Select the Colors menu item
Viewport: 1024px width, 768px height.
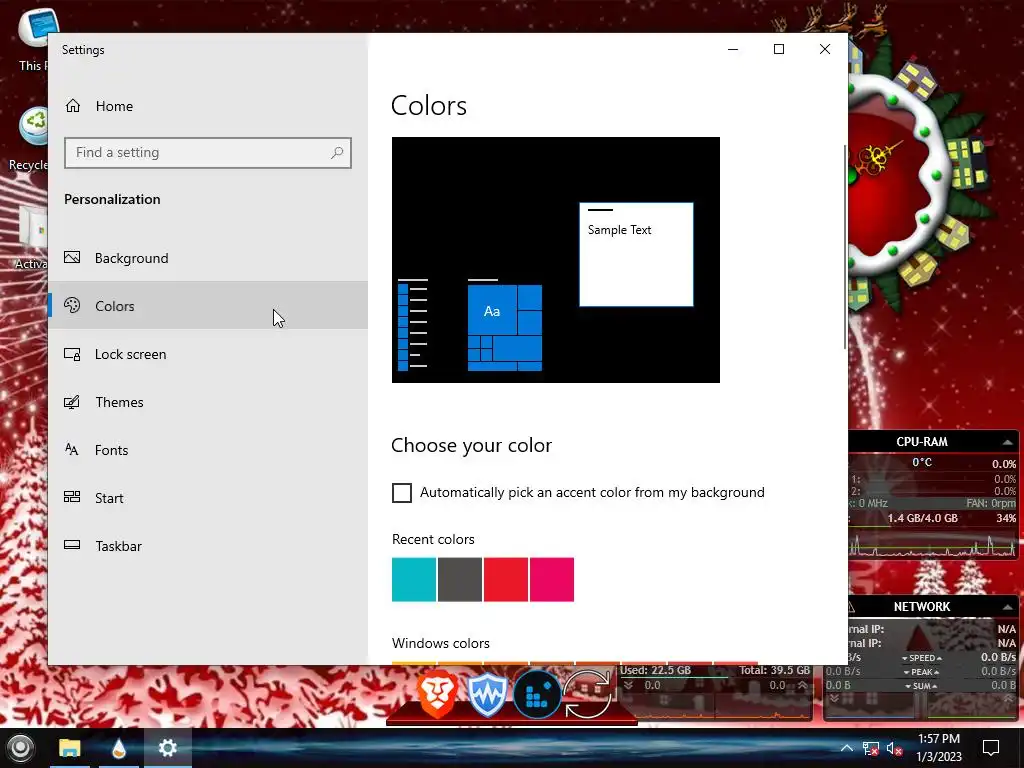click(x=208, y=306)
